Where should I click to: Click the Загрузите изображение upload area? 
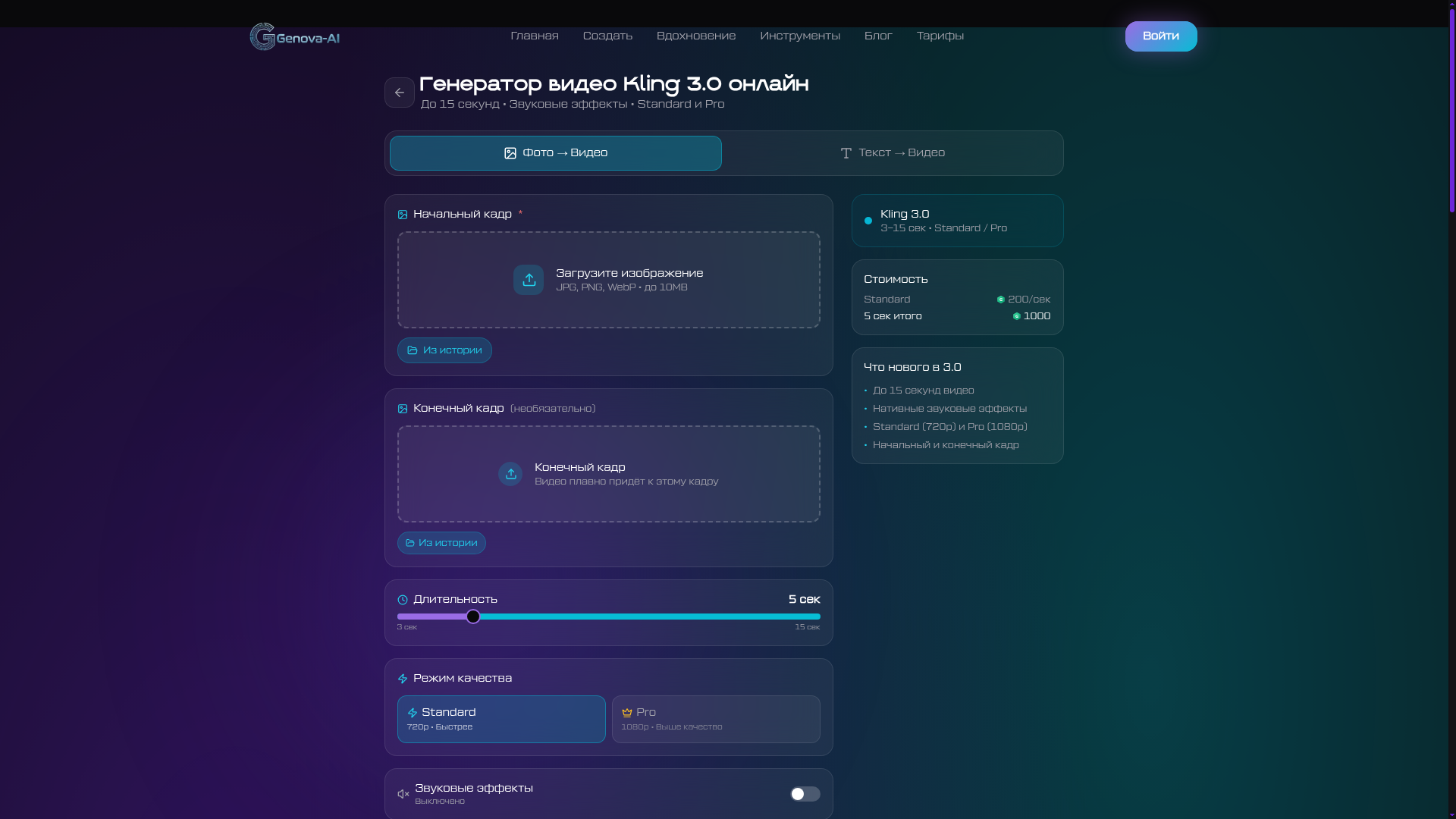pos(609,280)
